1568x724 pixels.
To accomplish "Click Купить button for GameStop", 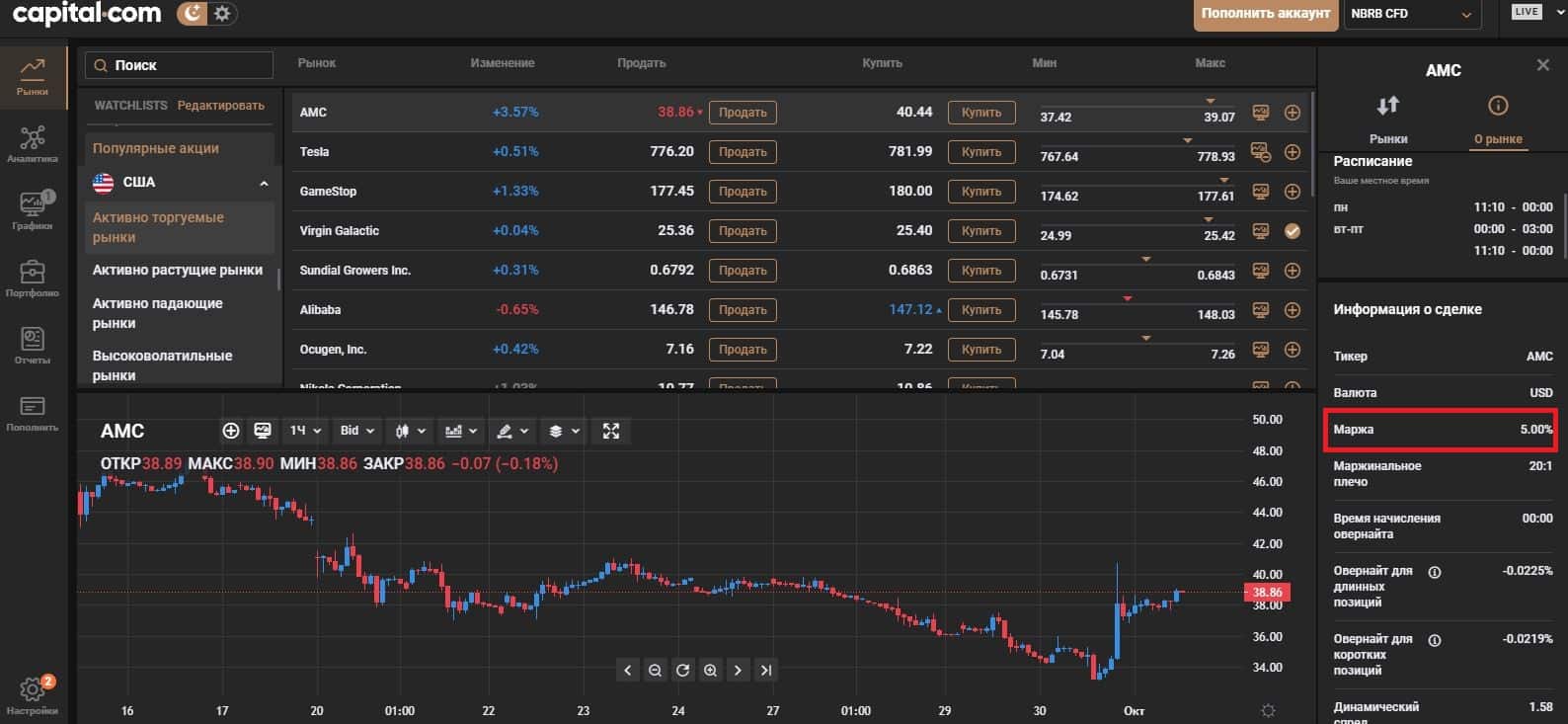I will 981,192.
